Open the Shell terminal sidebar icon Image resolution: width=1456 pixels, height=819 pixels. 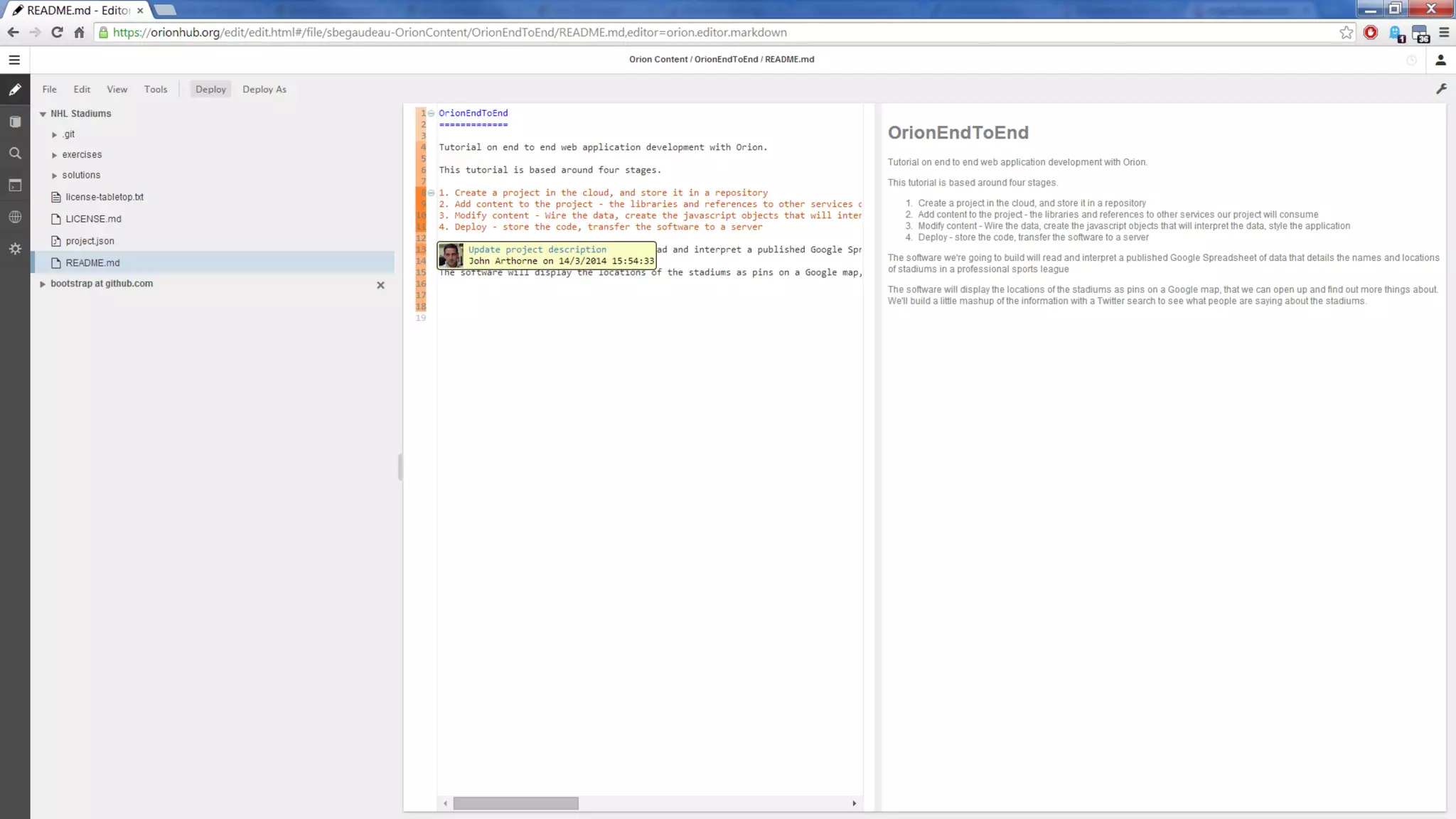(x=15, y=186)
